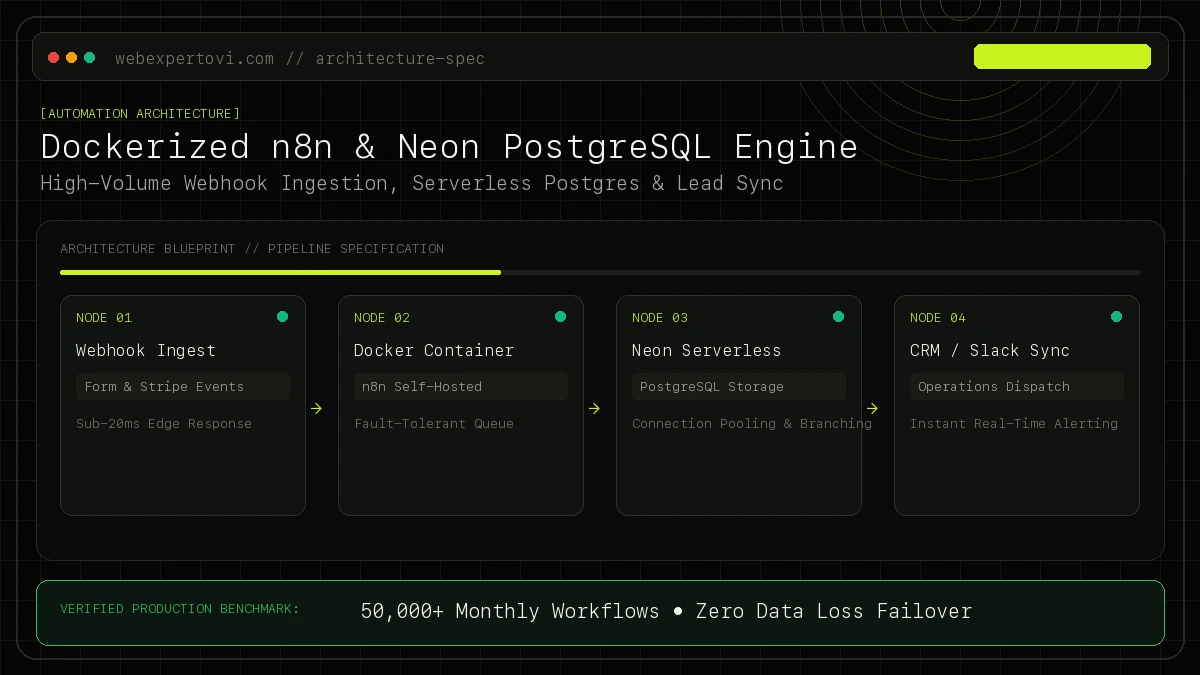This screenshot has height=675, width=1200.
Task: Click the PostgreSQL Storage tag
Action: click(739, 387)
